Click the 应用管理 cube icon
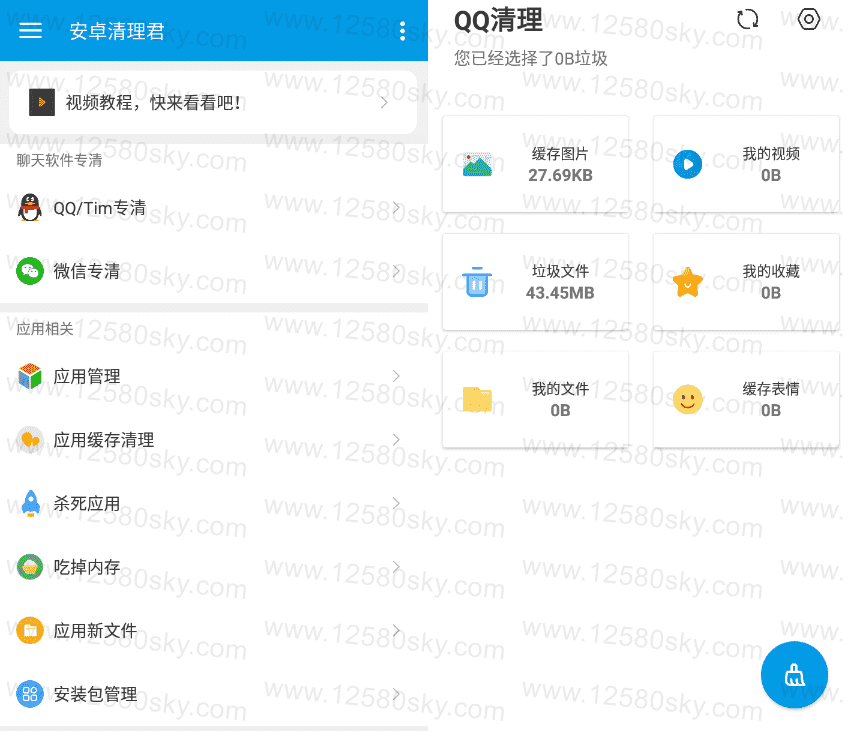This screenshot has height=731, width=849. tap(30, 376)
